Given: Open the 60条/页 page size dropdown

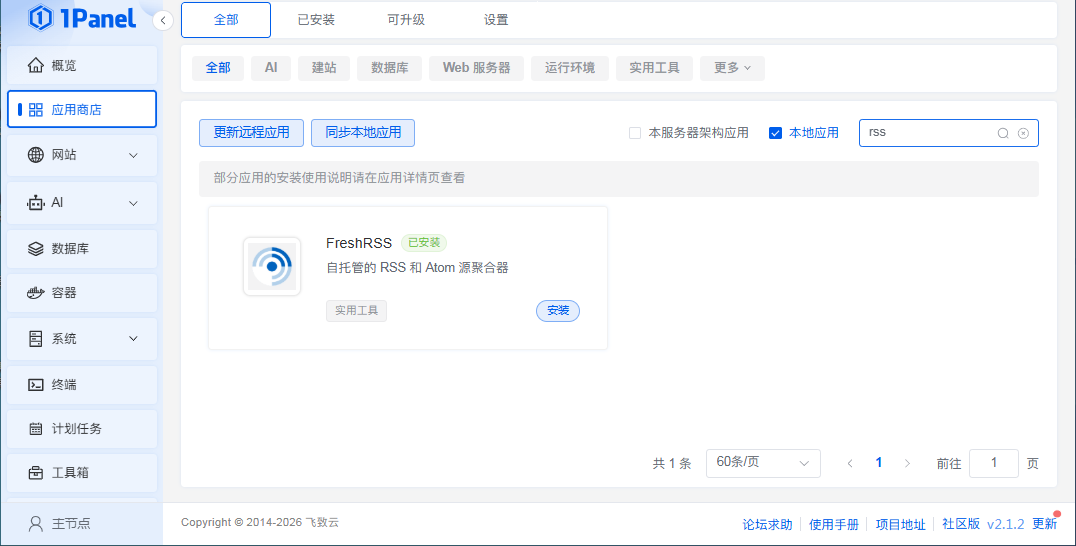Looking at the screenshot, I should point(762,463).
